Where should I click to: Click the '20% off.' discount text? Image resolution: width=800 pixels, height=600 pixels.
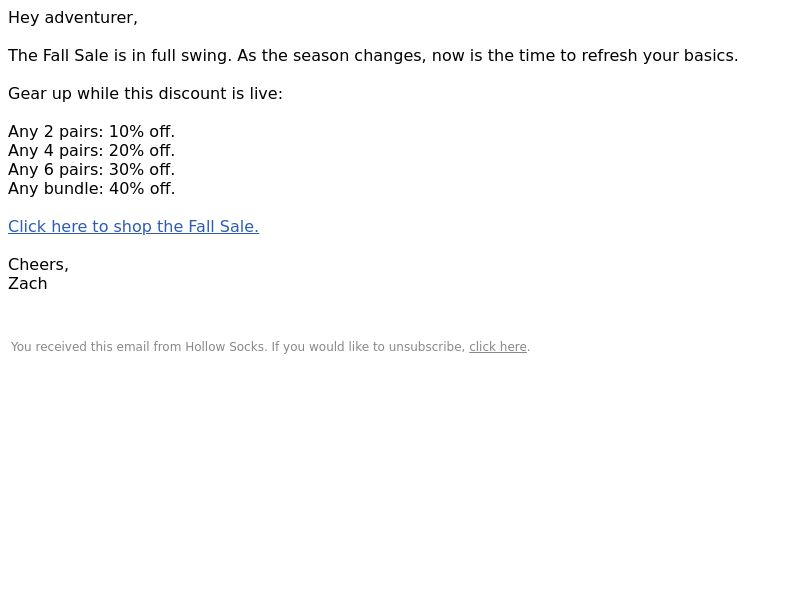[142, 151]
